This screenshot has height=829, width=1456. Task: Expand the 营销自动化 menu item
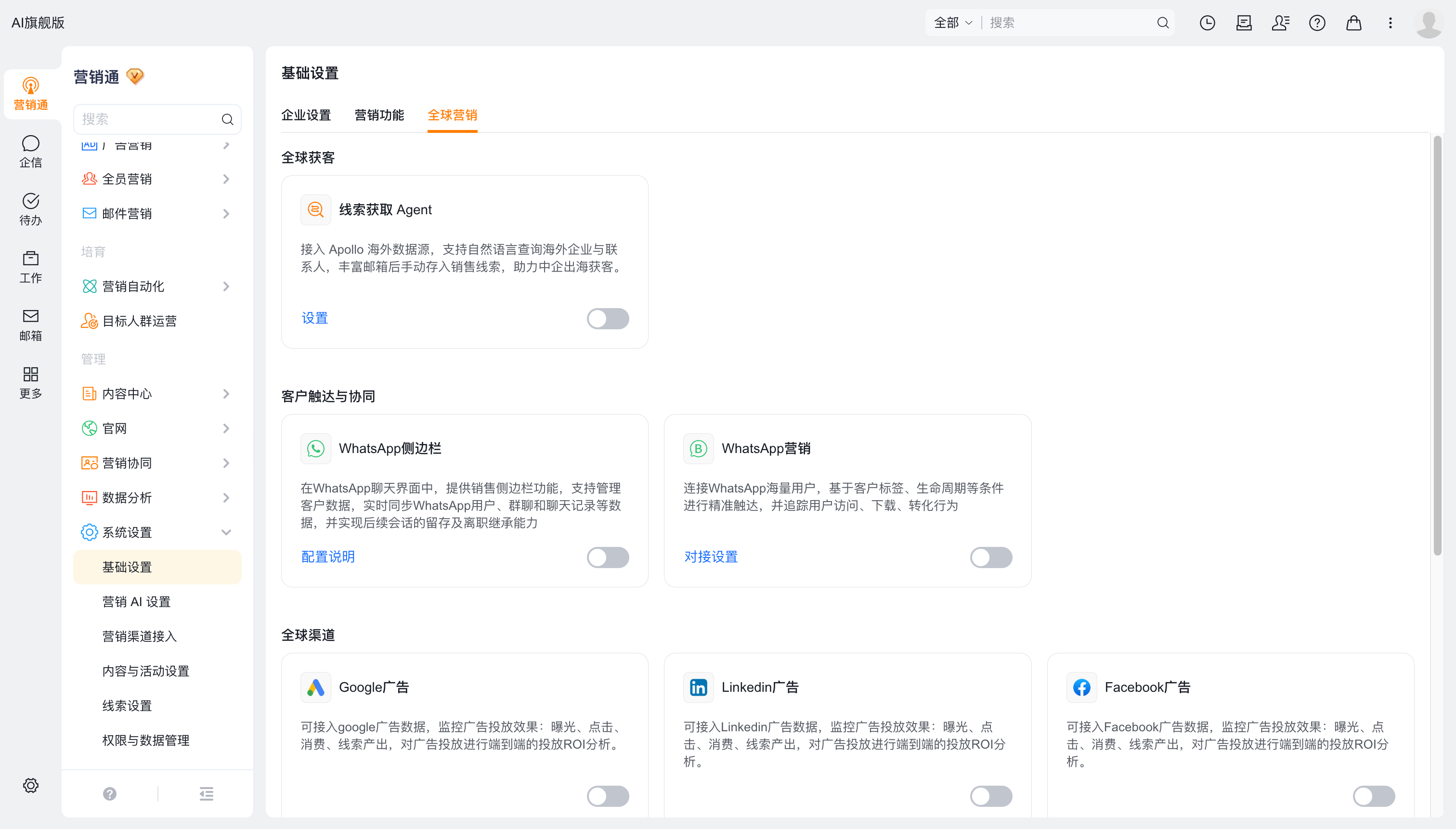pyautogui.click(x=157, y=286)
